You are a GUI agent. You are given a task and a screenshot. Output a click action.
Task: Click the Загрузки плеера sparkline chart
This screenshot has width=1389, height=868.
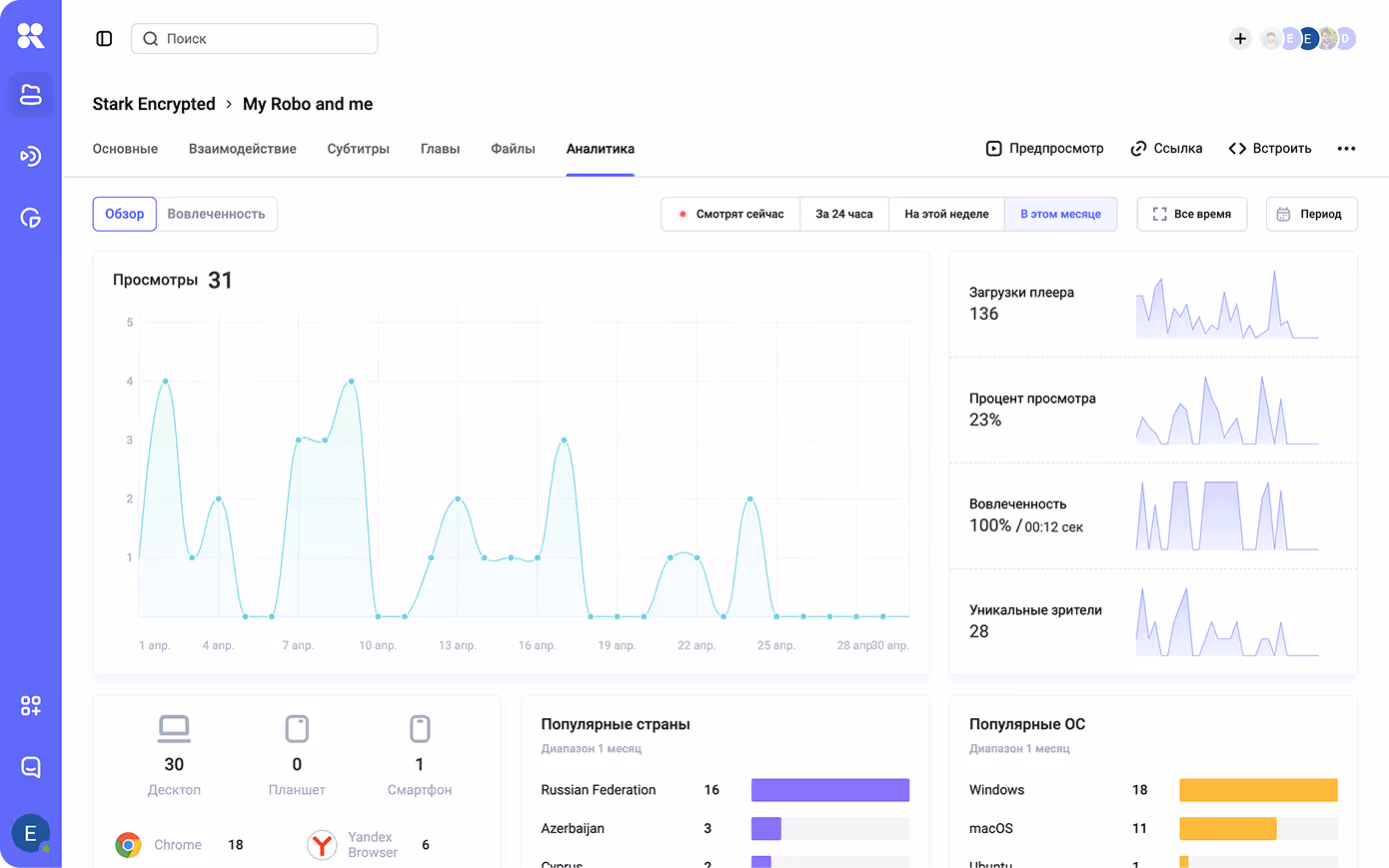pos(1227,305)
